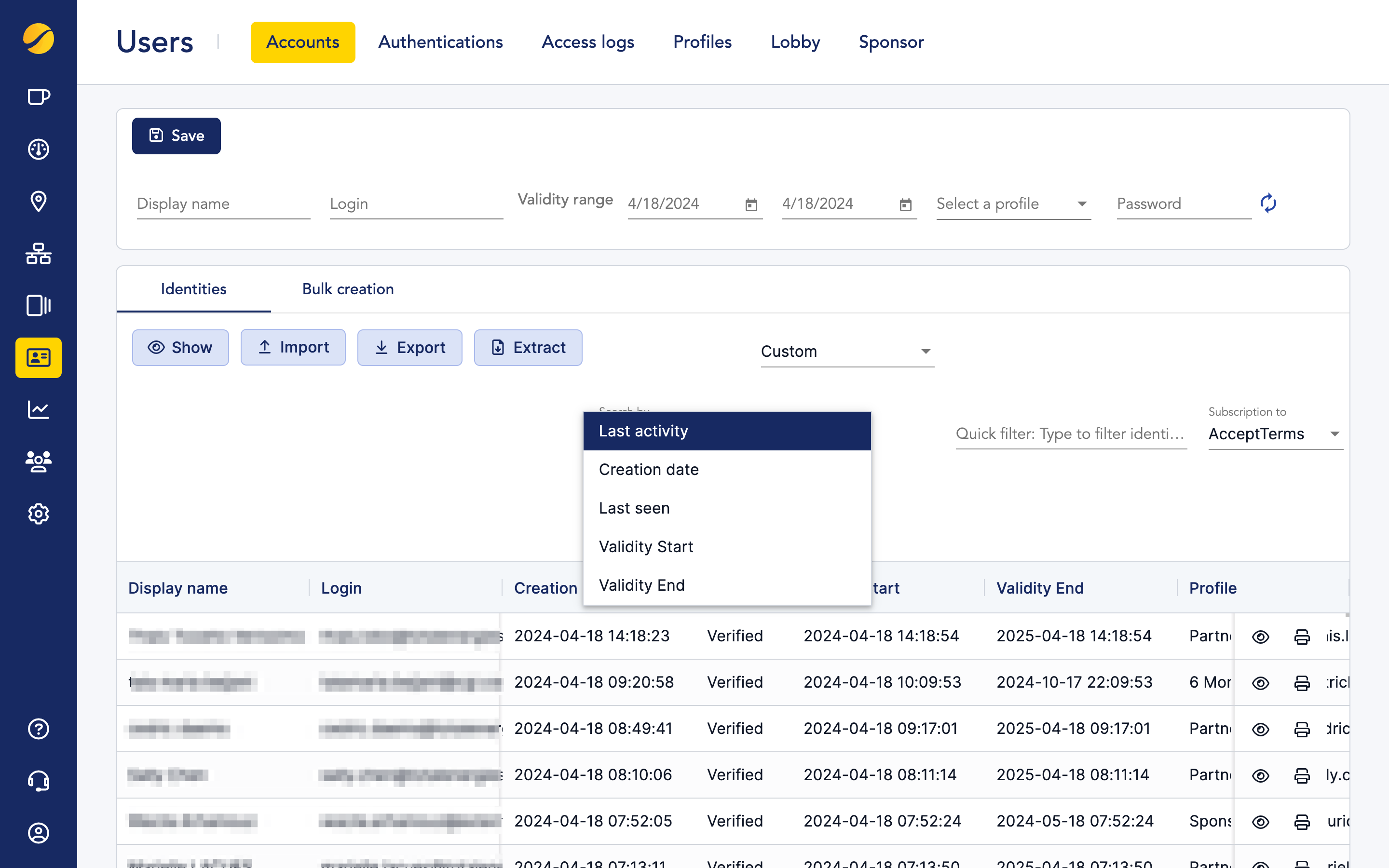The width and height of the screenshot is (1389, 868).
Task: Select the location pin icon in sidebar
Action: click(38, 202)
